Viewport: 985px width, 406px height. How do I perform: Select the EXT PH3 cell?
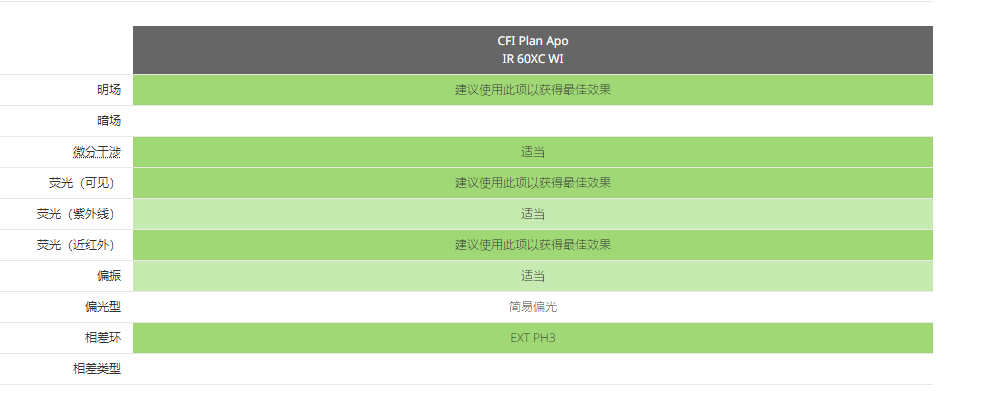click(x=532, y=338)
